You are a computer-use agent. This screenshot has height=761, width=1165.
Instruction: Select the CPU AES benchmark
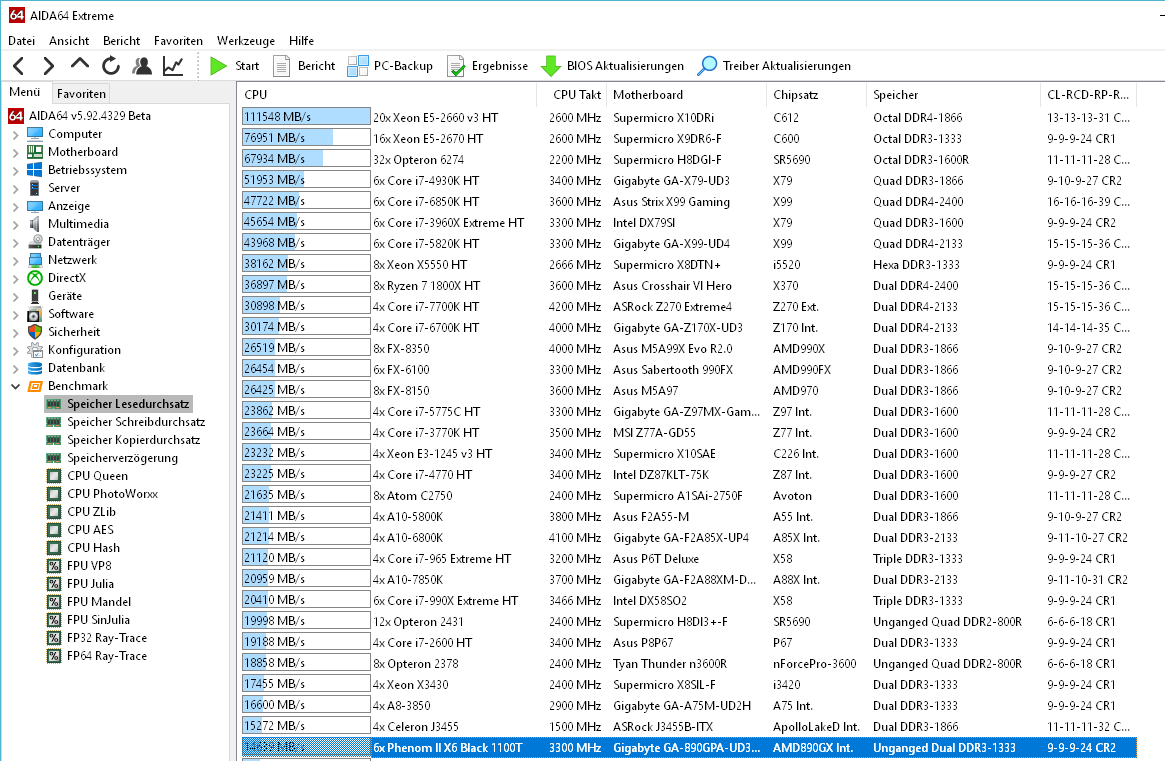click(80, 530)
